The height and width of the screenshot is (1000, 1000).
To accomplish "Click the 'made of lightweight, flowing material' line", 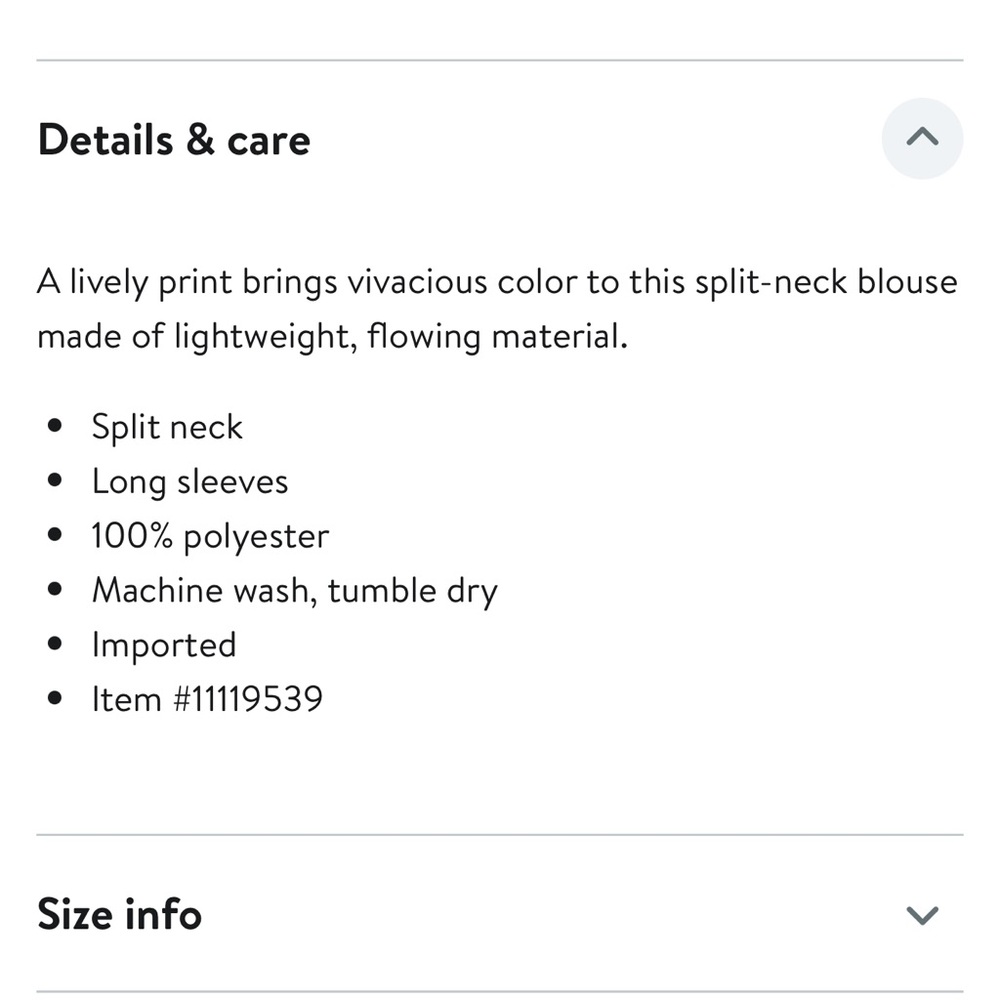I will click(x=332, y=336).
